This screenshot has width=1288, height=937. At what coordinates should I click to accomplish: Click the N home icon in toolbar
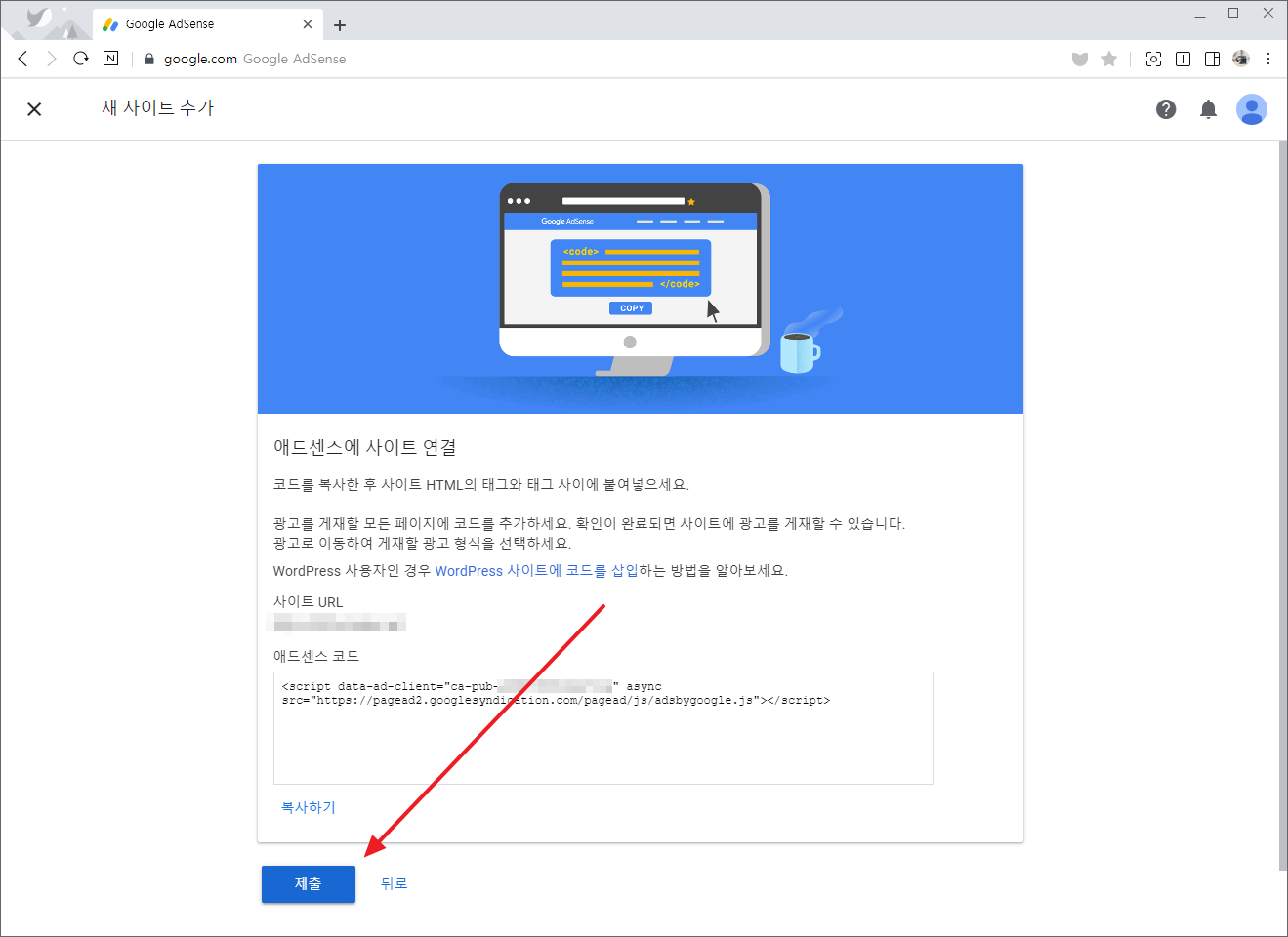coord(110,59)
